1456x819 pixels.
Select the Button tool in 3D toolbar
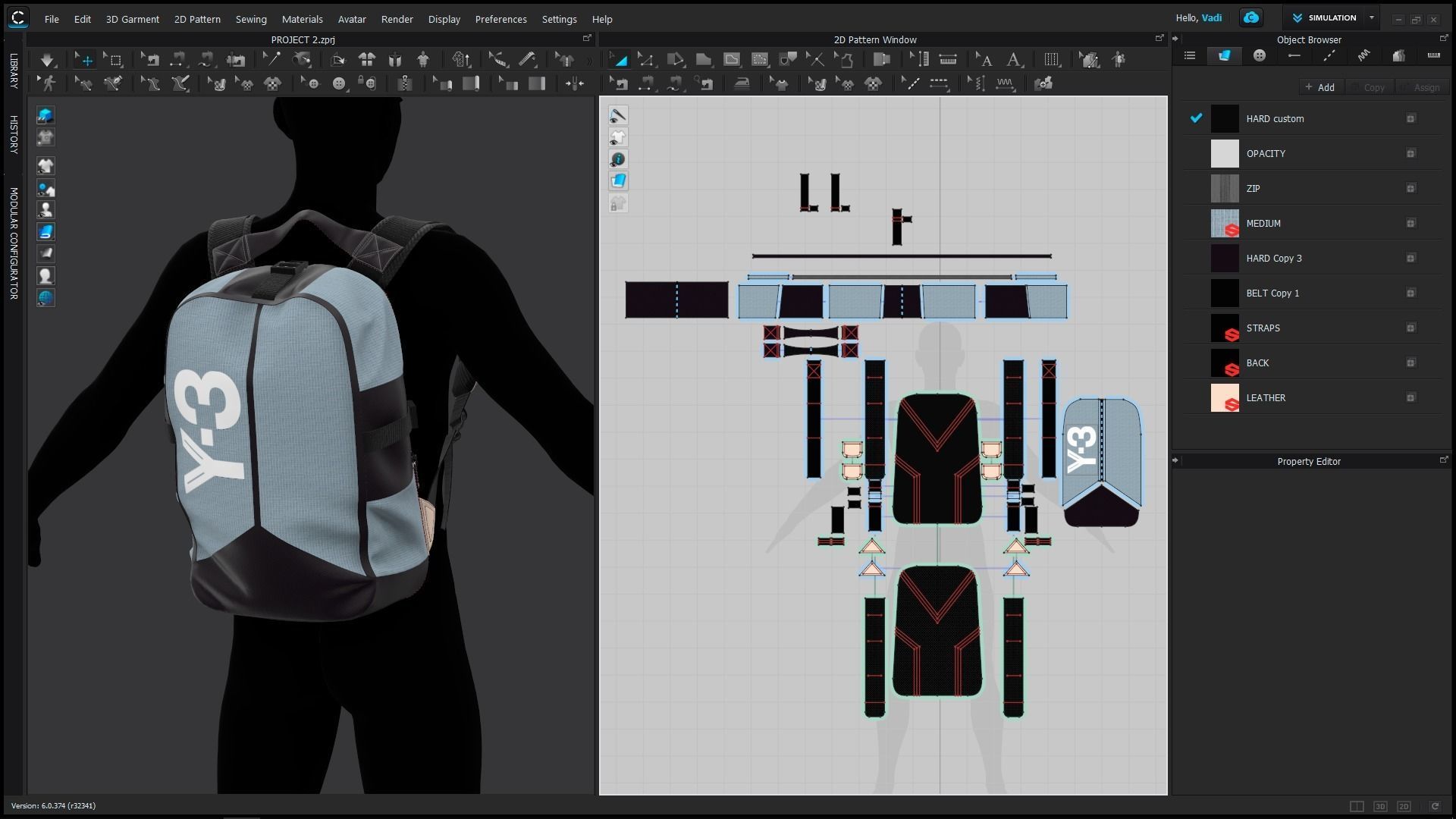point(338,83)
